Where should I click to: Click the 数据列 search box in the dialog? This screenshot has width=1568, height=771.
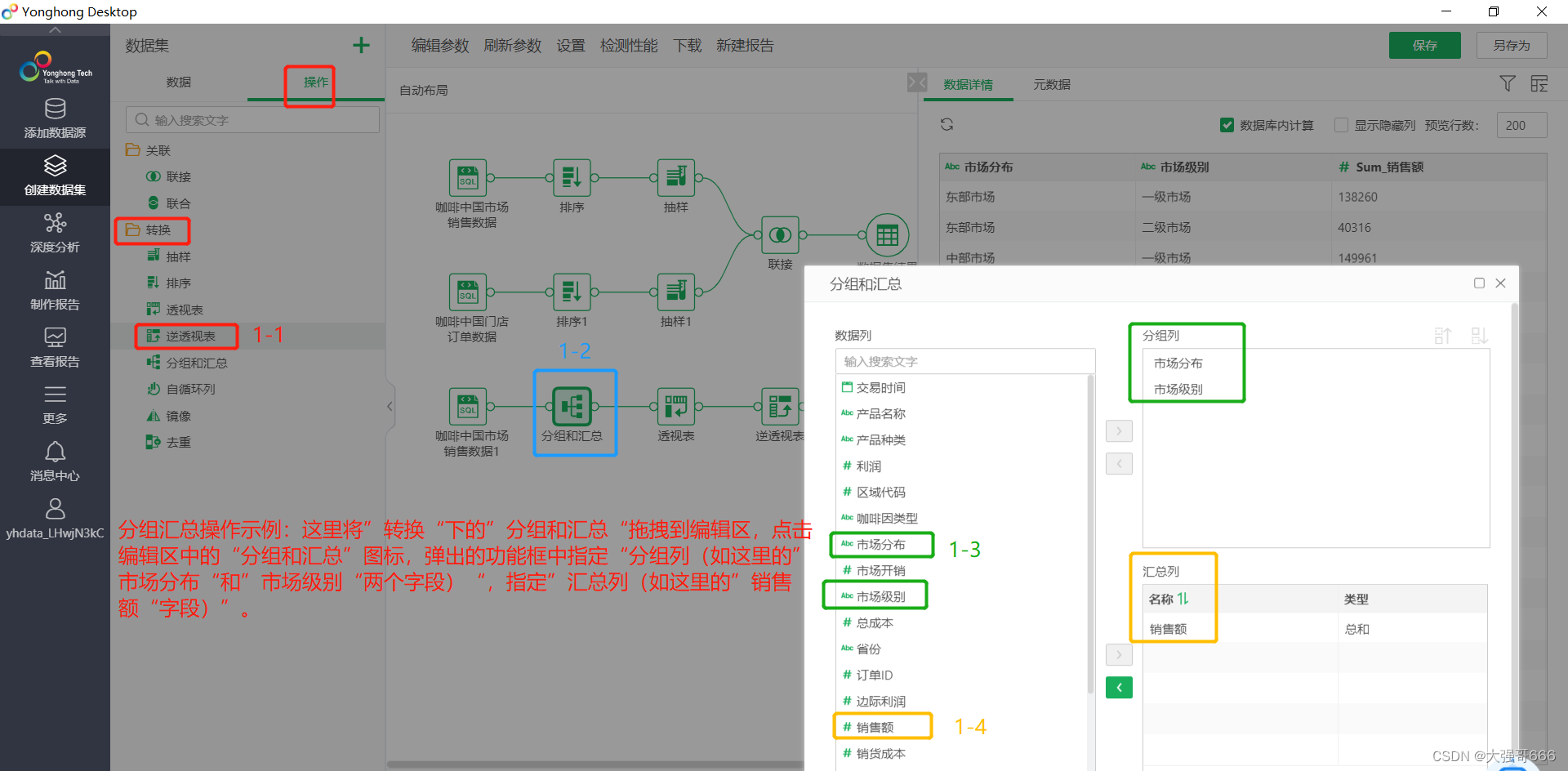(x=965, y=361)
